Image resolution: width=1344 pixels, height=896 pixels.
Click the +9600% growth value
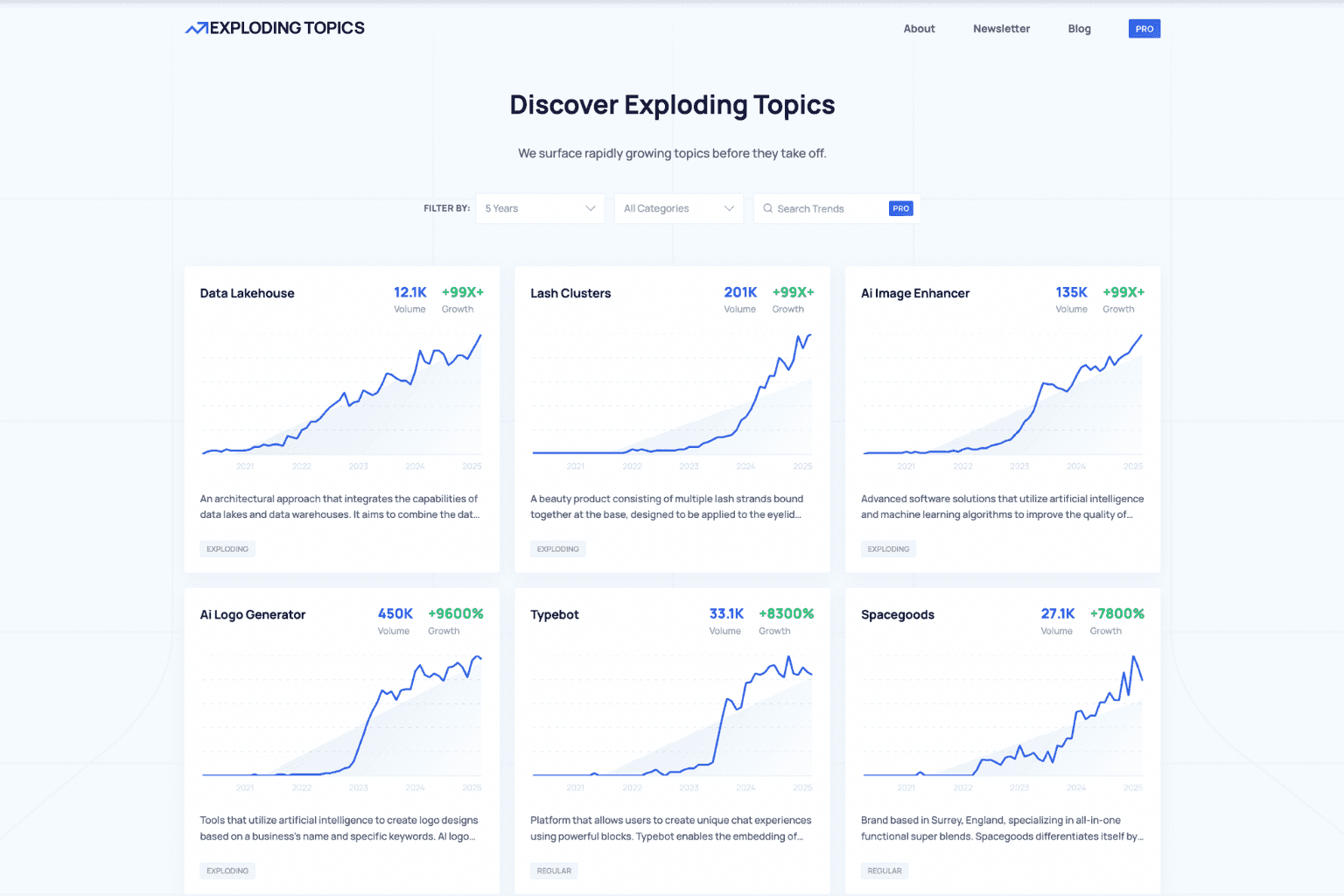(x=455, y=613)
